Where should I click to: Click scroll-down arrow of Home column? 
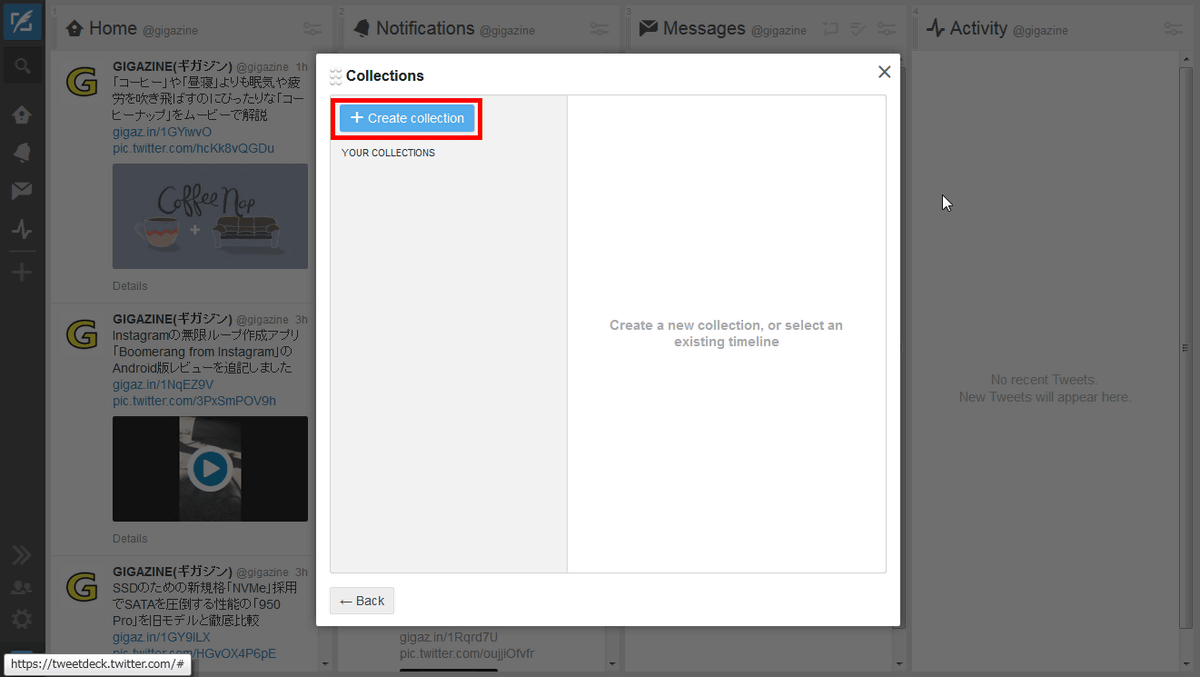click(324, 664)
